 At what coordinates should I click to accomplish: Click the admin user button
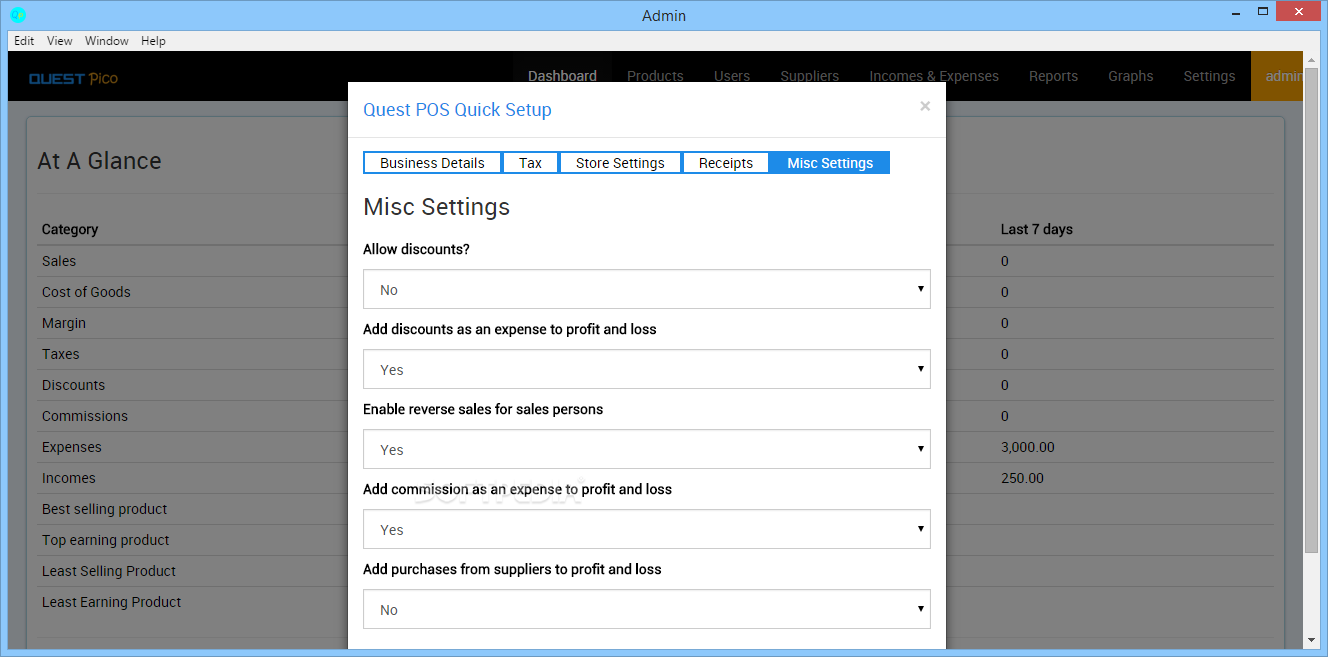[1278, 76]
